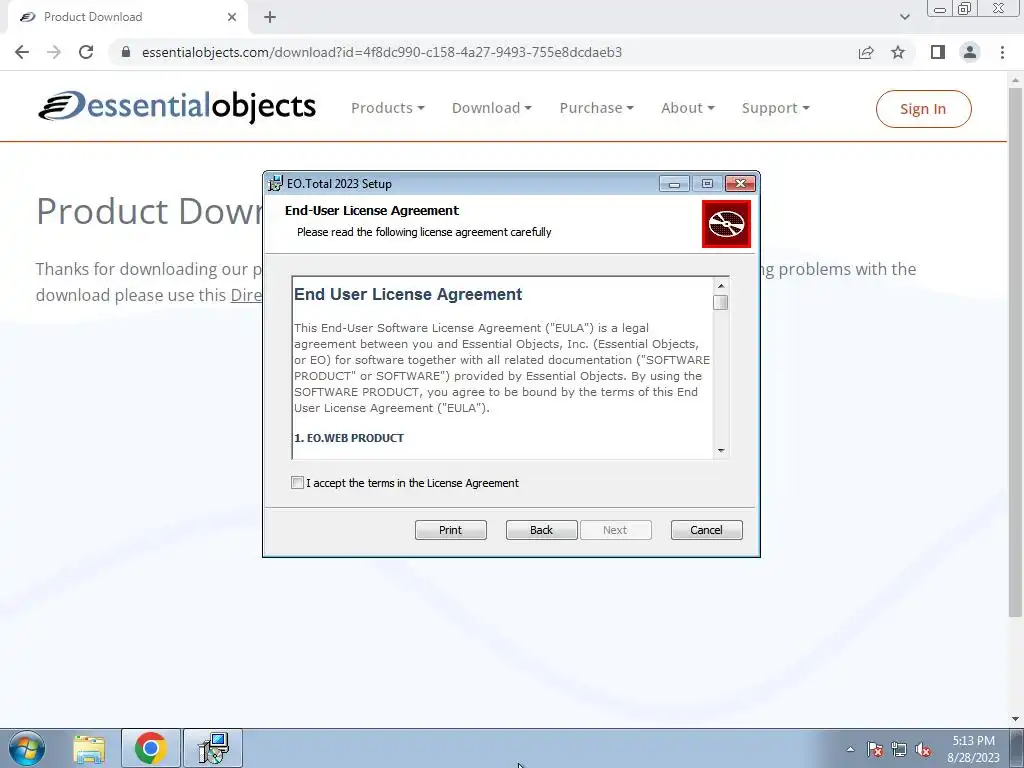1024x768 pixels.
Task: Open File Explorer from the taskbar
Action: point(89,748)
